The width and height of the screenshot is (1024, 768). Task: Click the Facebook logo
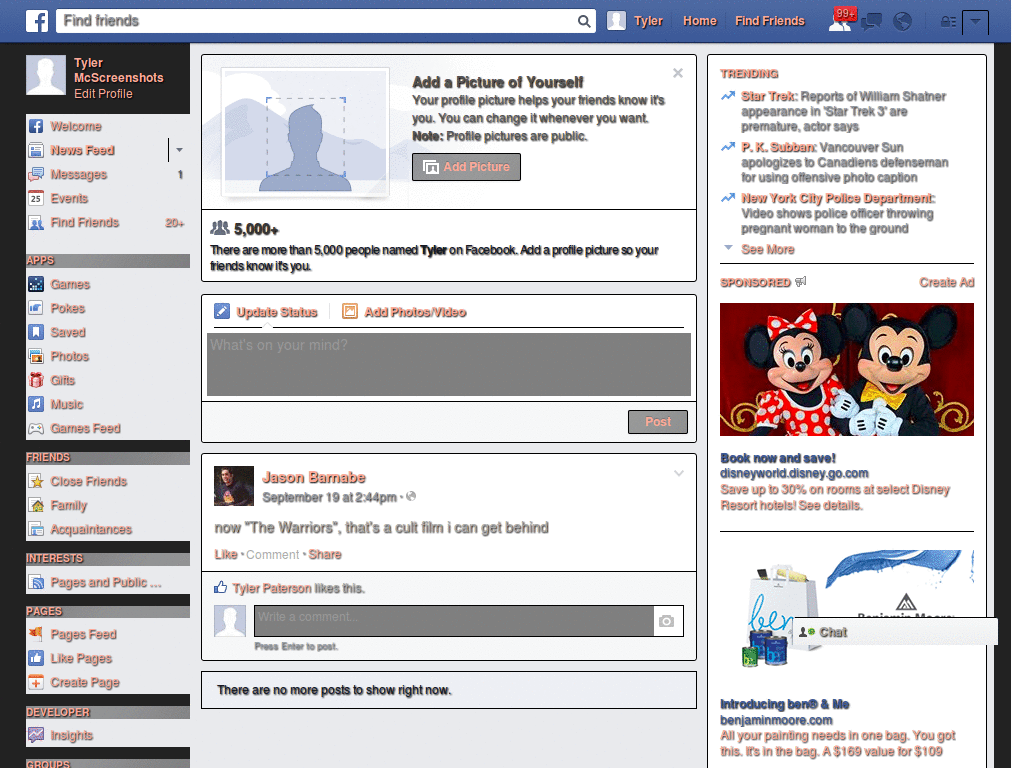coord(37,20)
